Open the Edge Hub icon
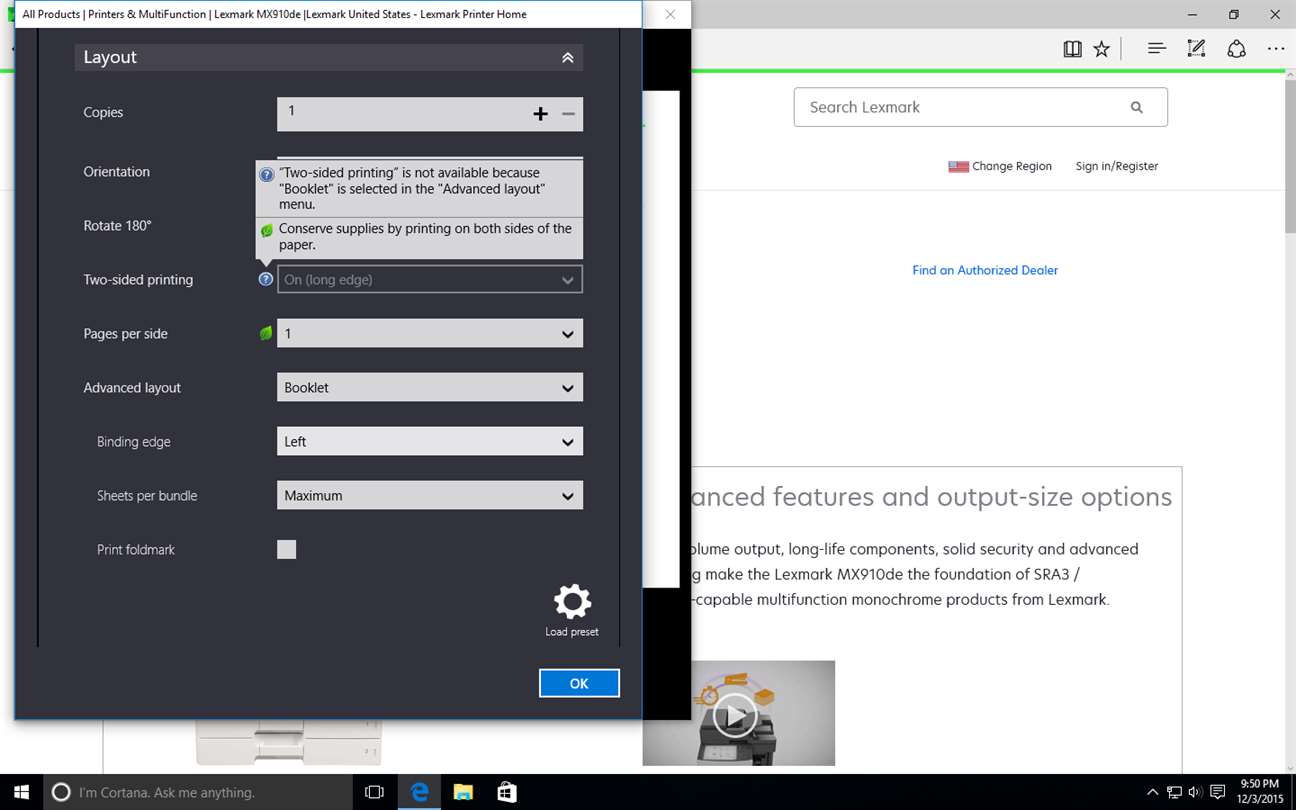 tap(1157, 48)
